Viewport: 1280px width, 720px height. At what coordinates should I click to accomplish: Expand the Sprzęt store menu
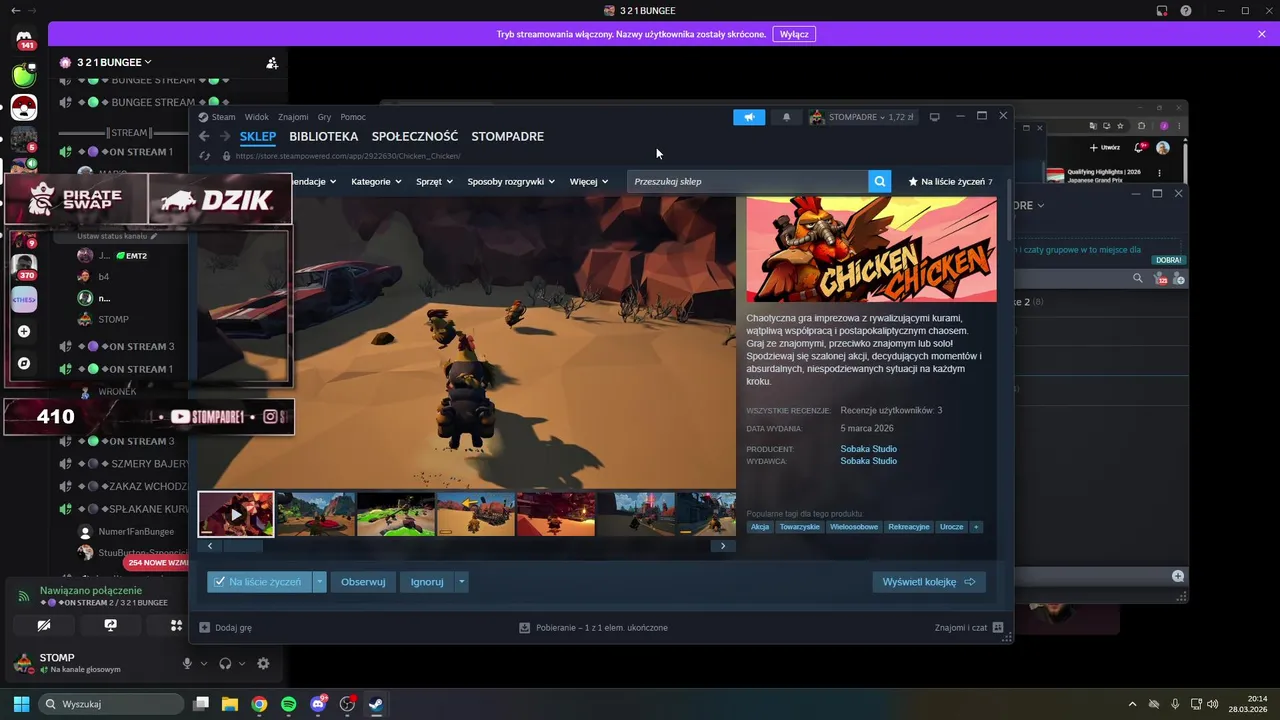434,181
